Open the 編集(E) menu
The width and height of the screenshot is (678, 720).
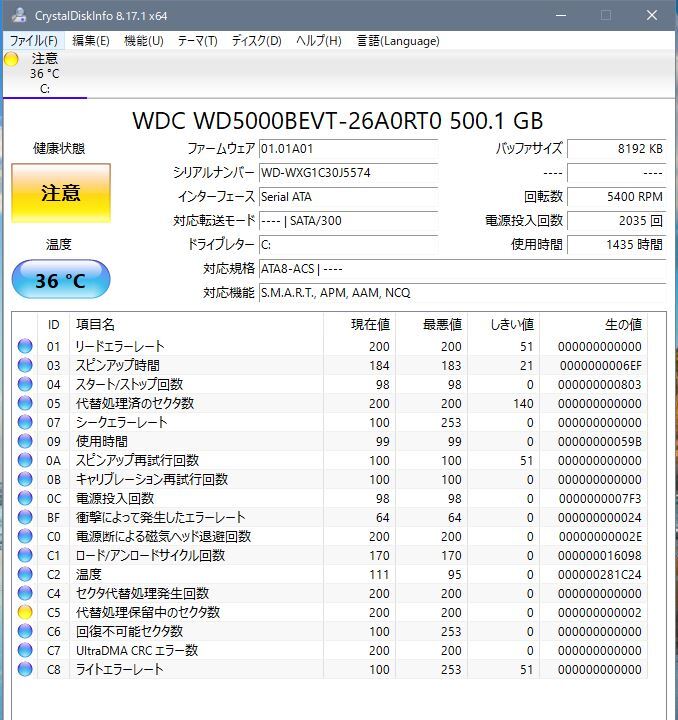(x=91, y=41)
